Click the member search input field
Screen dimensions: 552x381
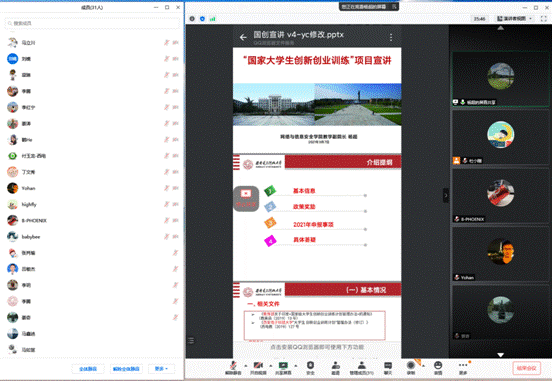coord(92,23)
